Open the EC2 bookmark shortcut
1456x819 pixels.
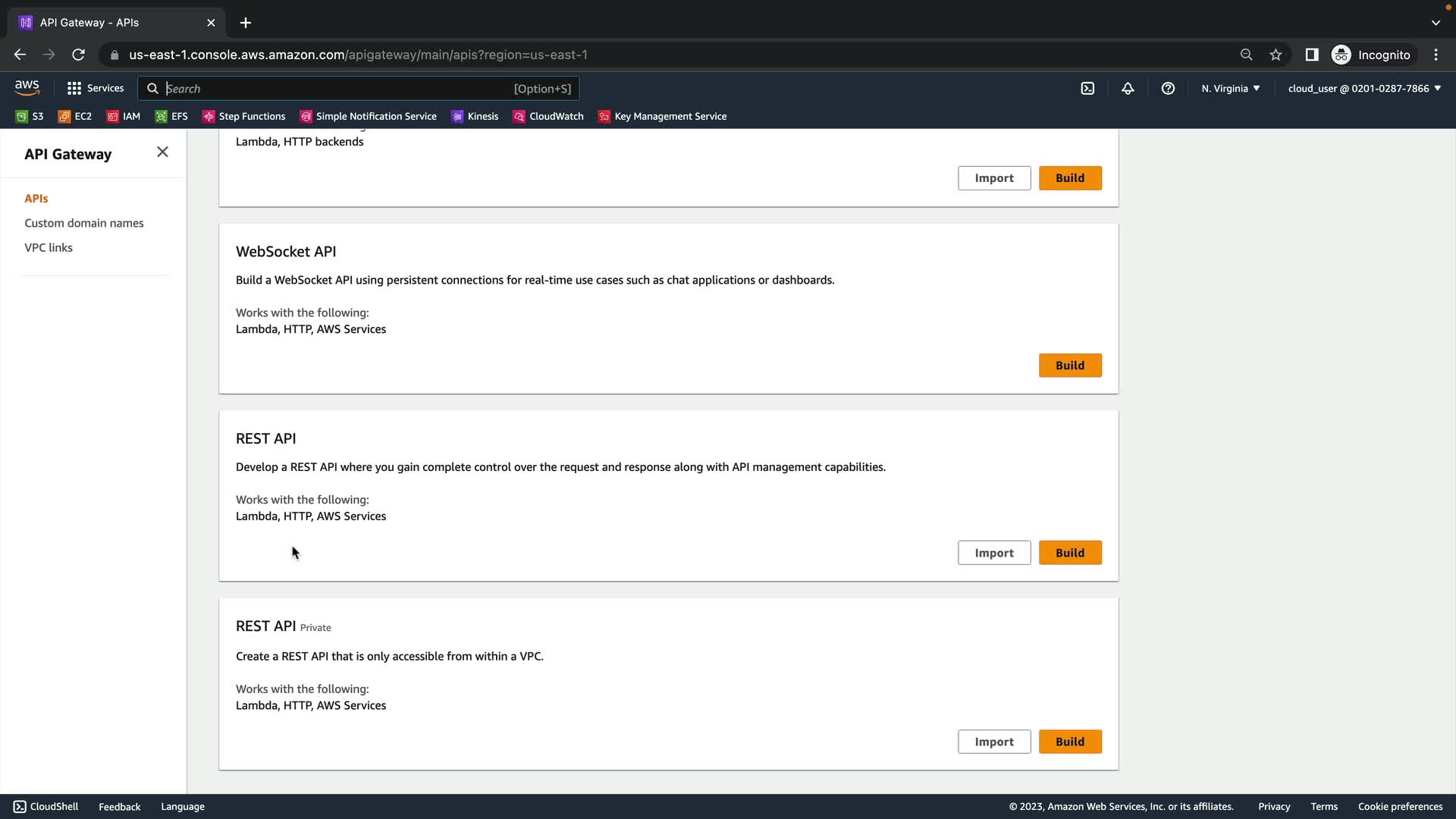point(75,116)
